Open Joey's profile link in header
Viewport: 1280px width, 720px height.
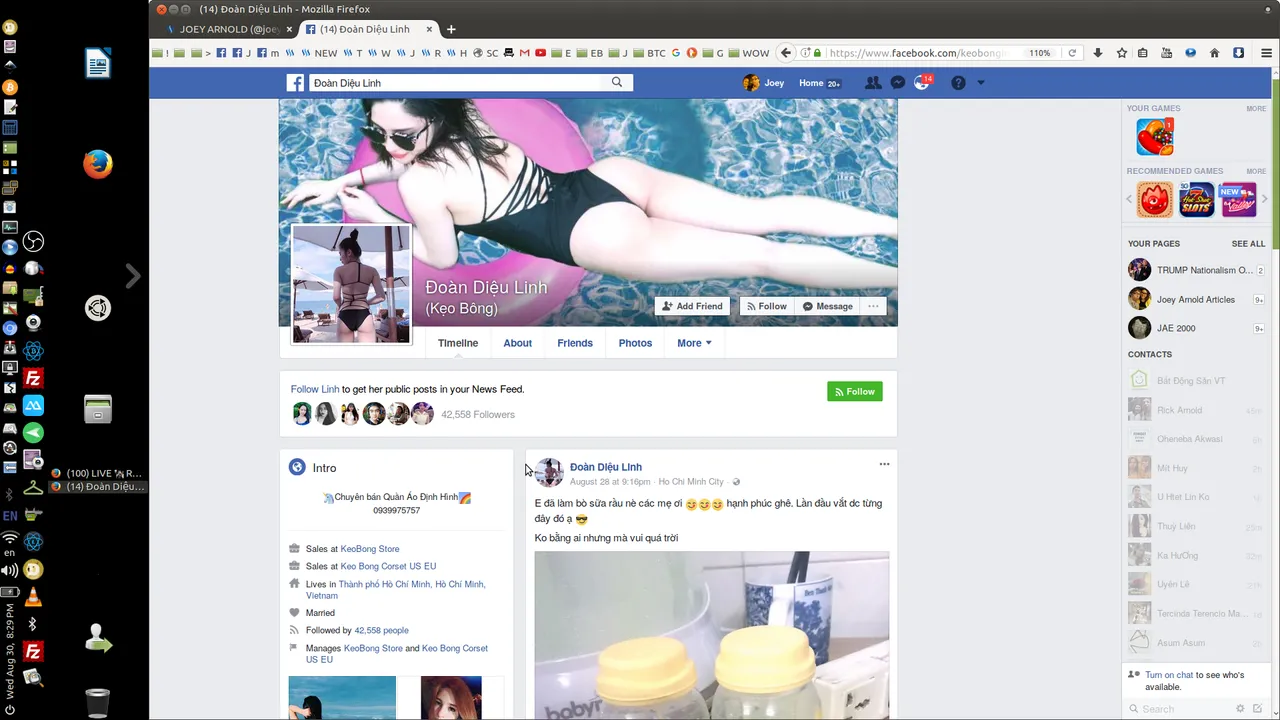(x=764, y=83)
